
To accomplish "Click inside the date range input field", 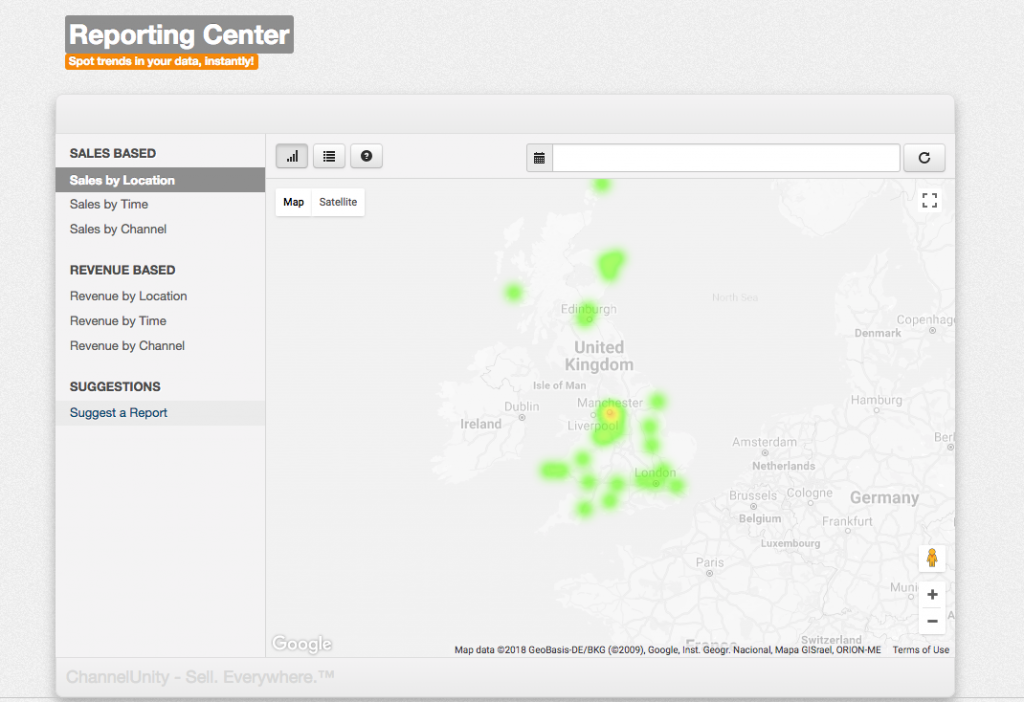I will point(726,158).
